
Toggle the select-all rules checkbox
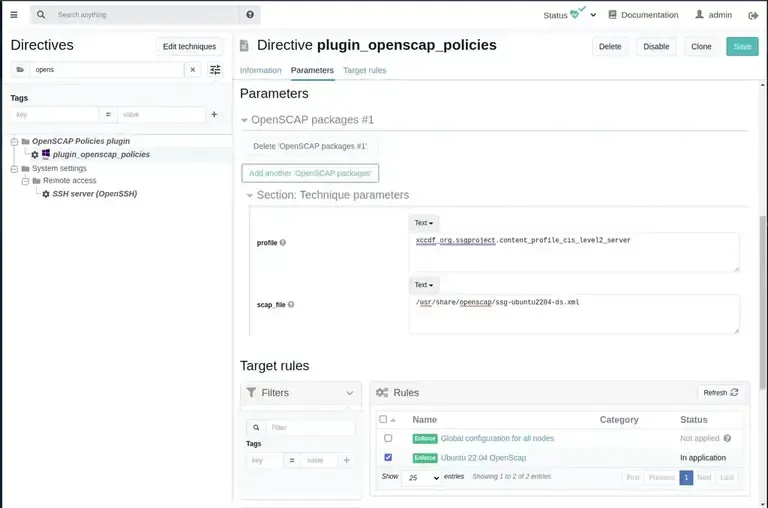click(383, 420)
